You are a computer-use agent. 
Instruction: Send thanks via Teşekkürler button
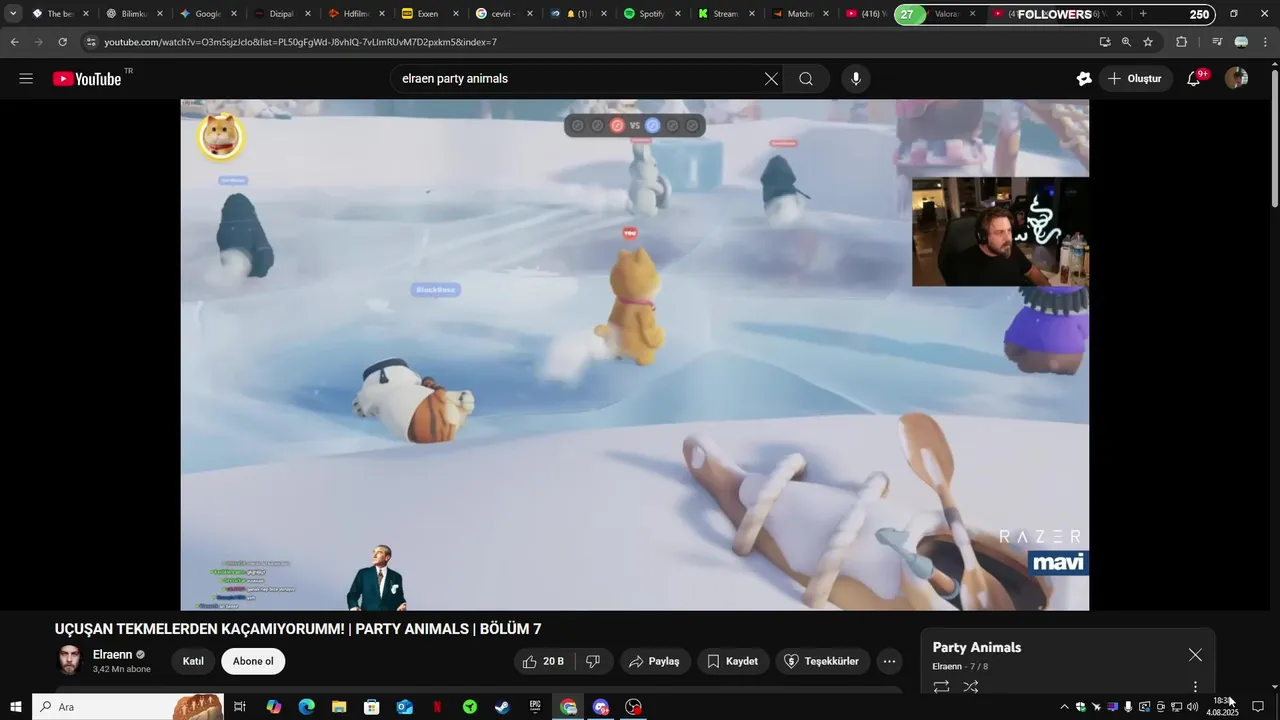[821, 661]
